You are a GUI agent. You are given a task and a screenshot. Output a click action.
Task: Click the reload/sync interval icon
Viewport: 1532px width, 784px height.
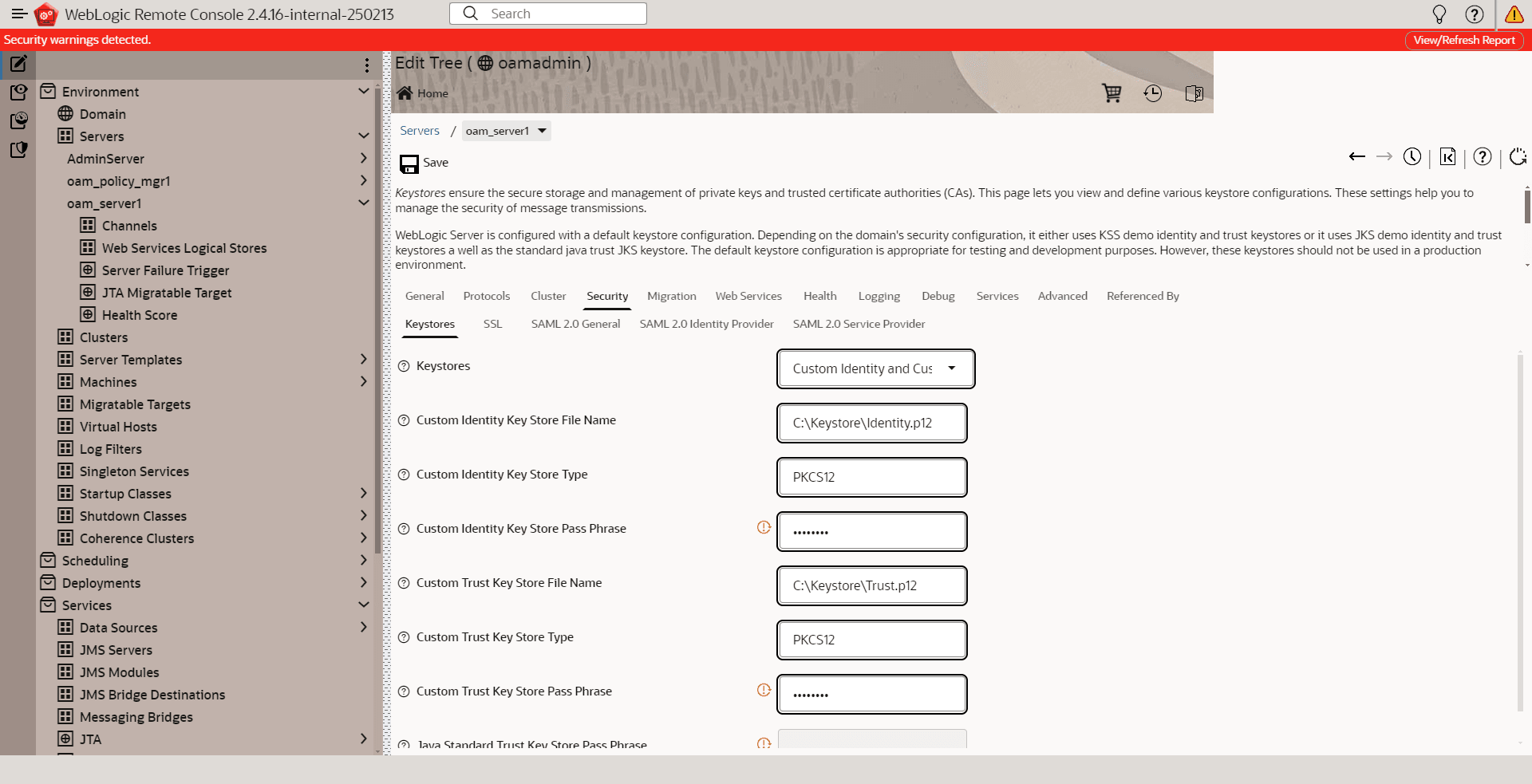1518,156
